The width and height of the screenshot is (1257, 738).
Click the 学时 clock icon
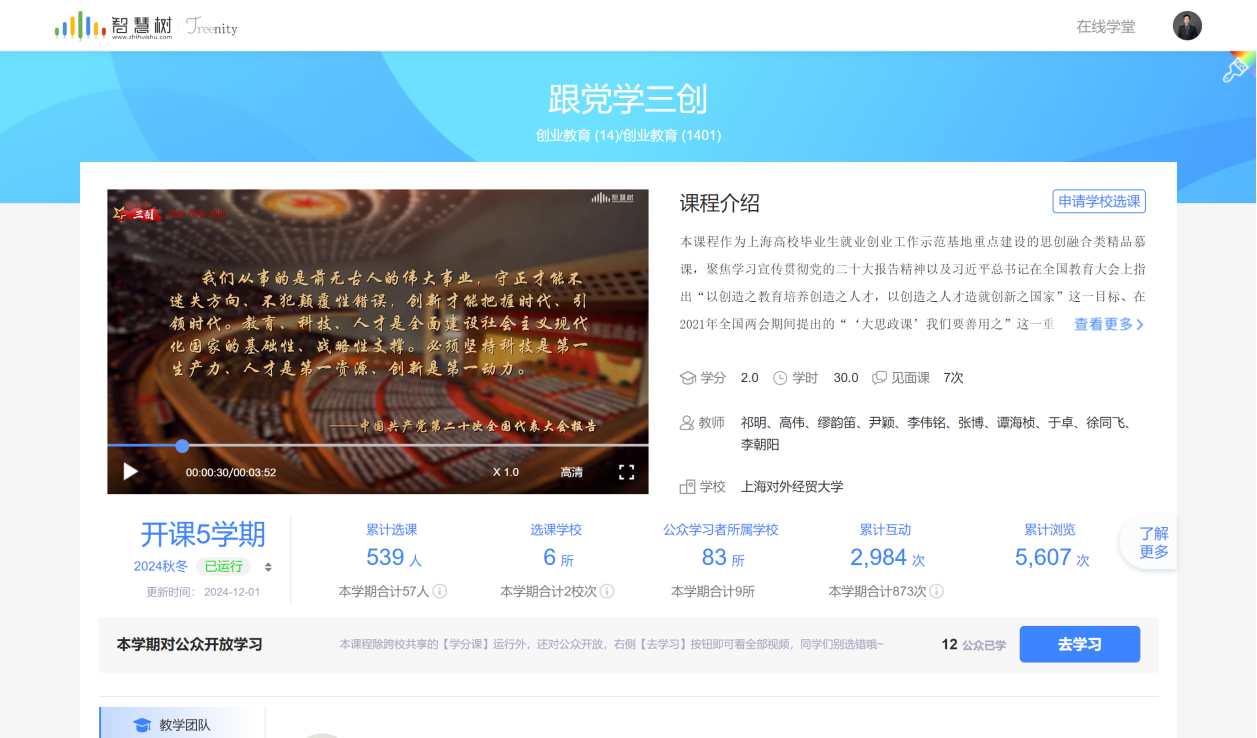coord(780,378)
